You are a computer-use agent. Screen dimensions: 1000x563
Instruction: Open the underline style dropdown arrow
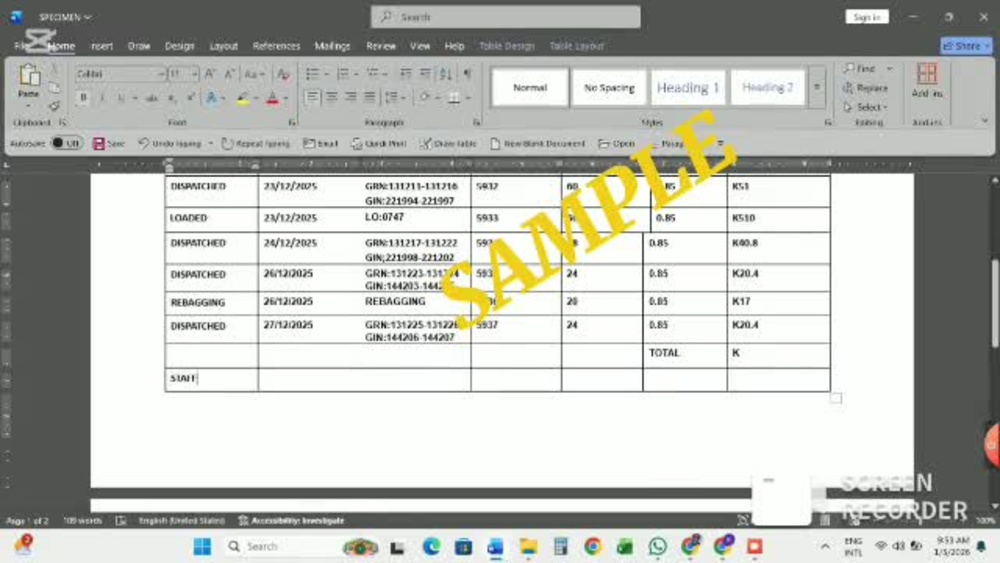coord(135,98)
